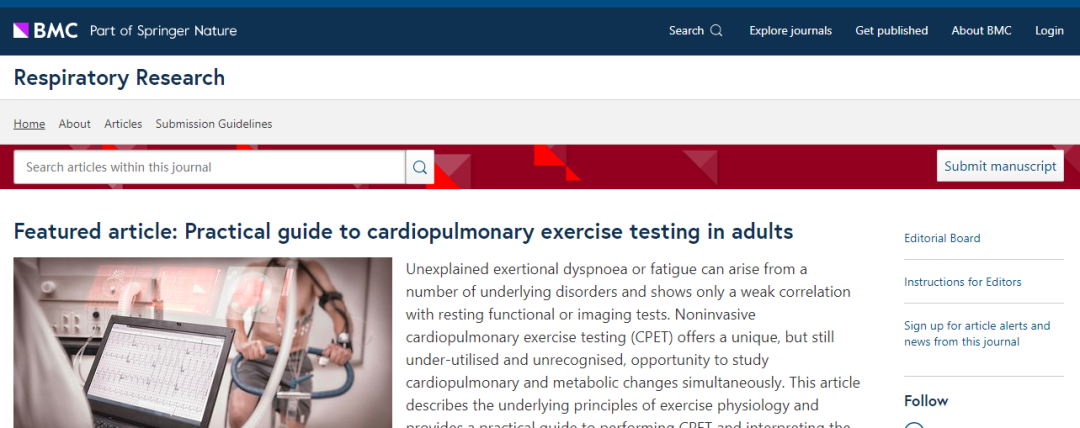
Task: Open the Submission Guidelines tab
Action: [x=213, y=124]
